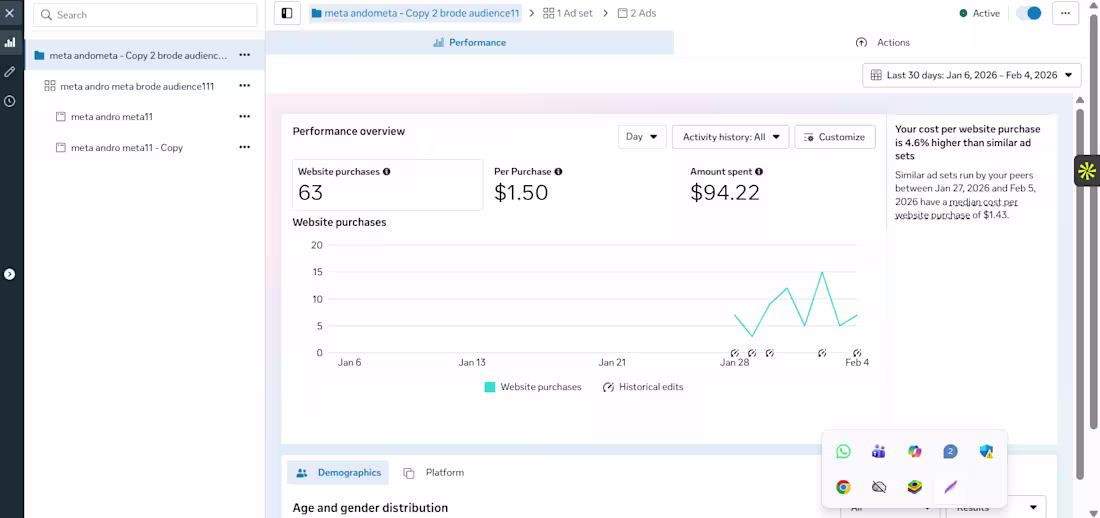Close the Ads Manager side panel
This screenshot has width=1100, height=518.
(10, 13)
